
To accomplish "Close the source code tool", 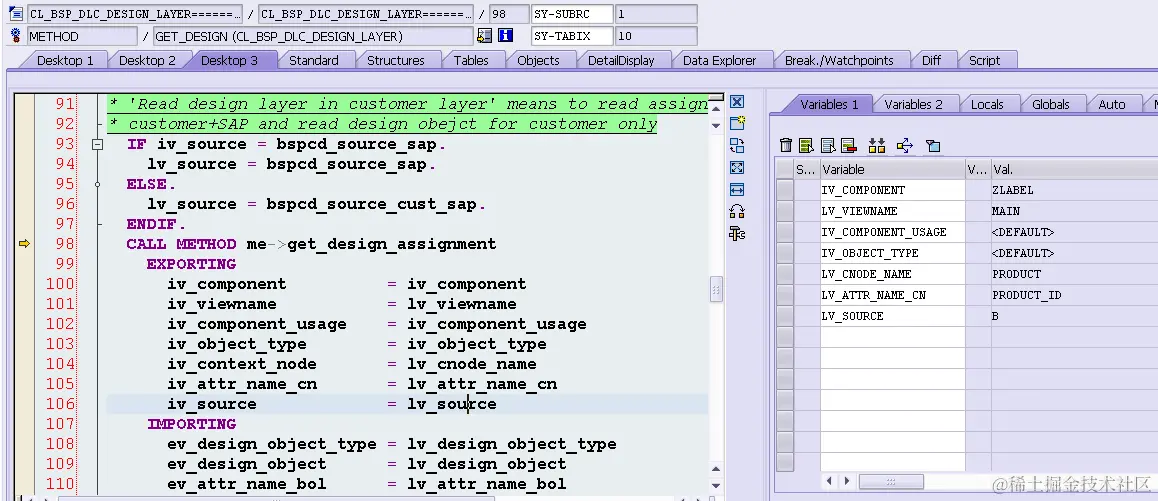I will (x=736, y=101).
